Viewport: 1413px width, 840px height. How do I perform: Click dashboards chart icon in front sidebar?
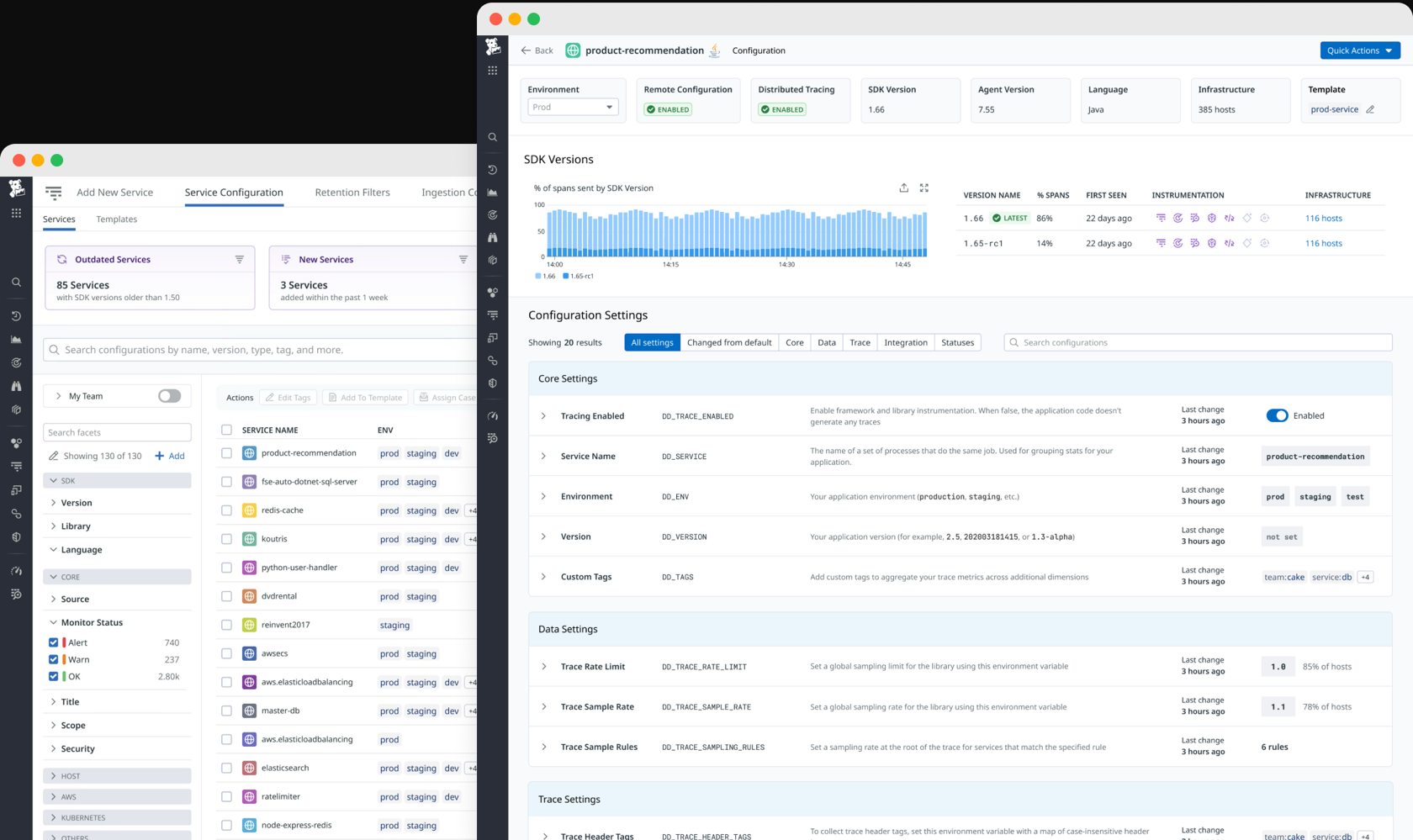pyautogui.click(x=493, y=193)
